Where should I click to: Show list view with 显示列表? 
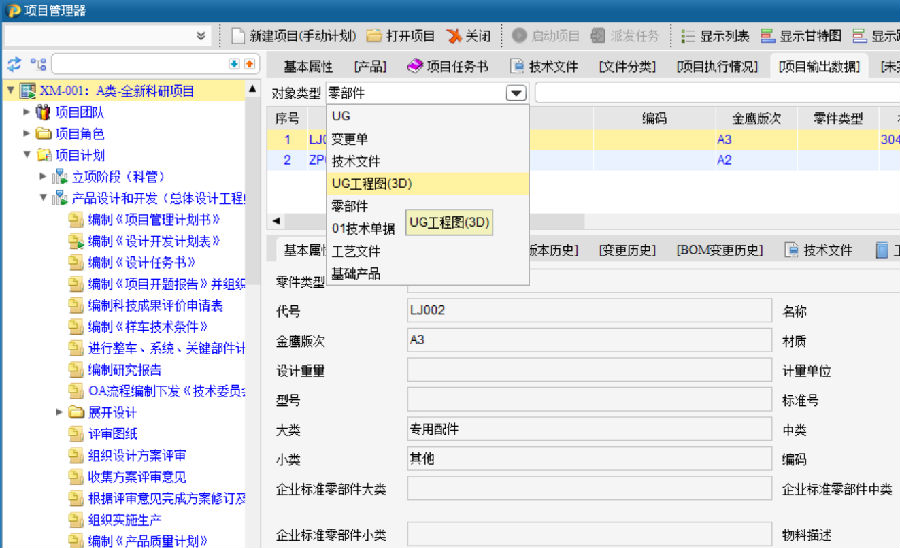[x=715, y=35]
